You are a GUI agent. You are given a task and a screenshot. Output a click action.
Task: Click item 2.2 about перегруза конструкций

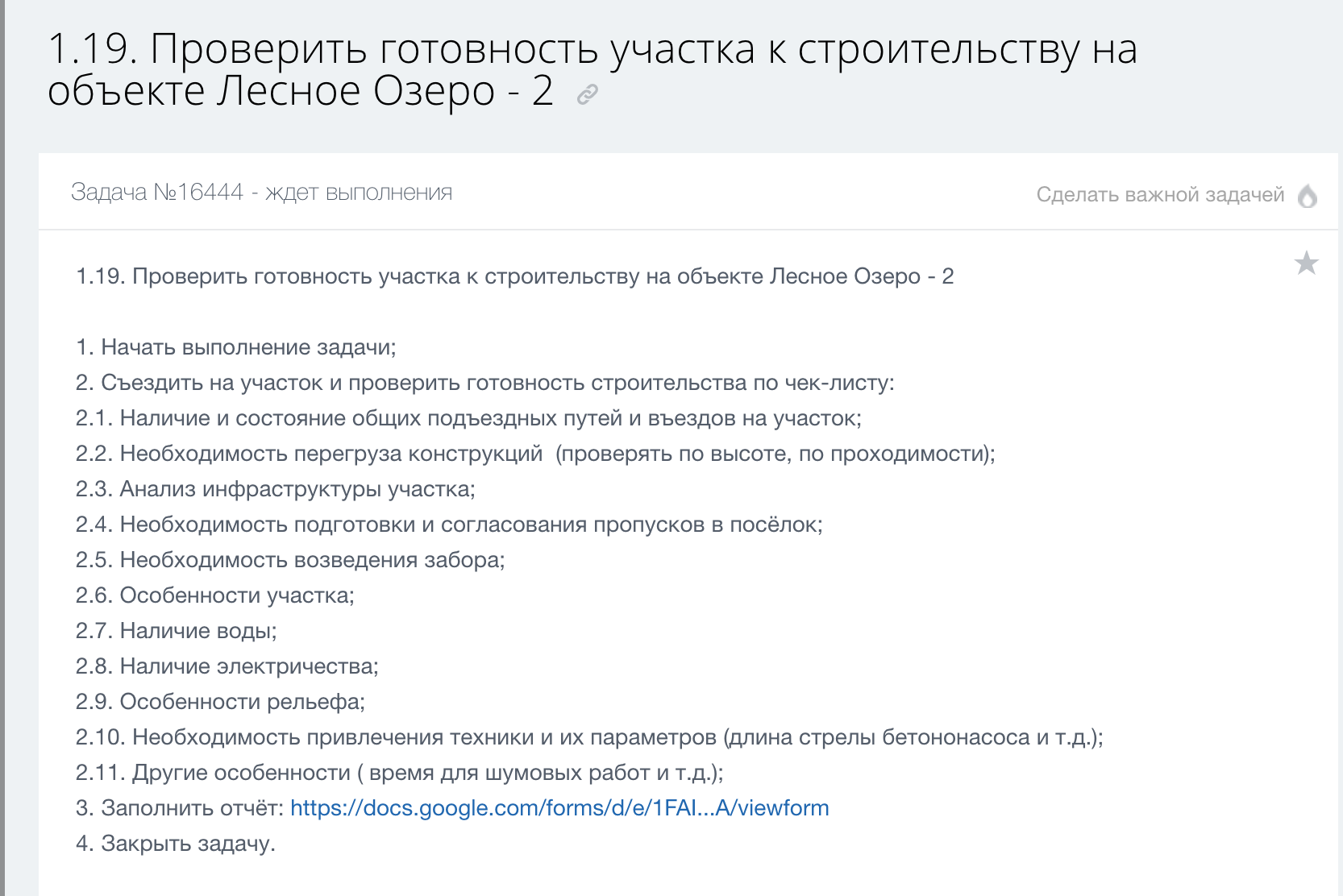(535, 454)
